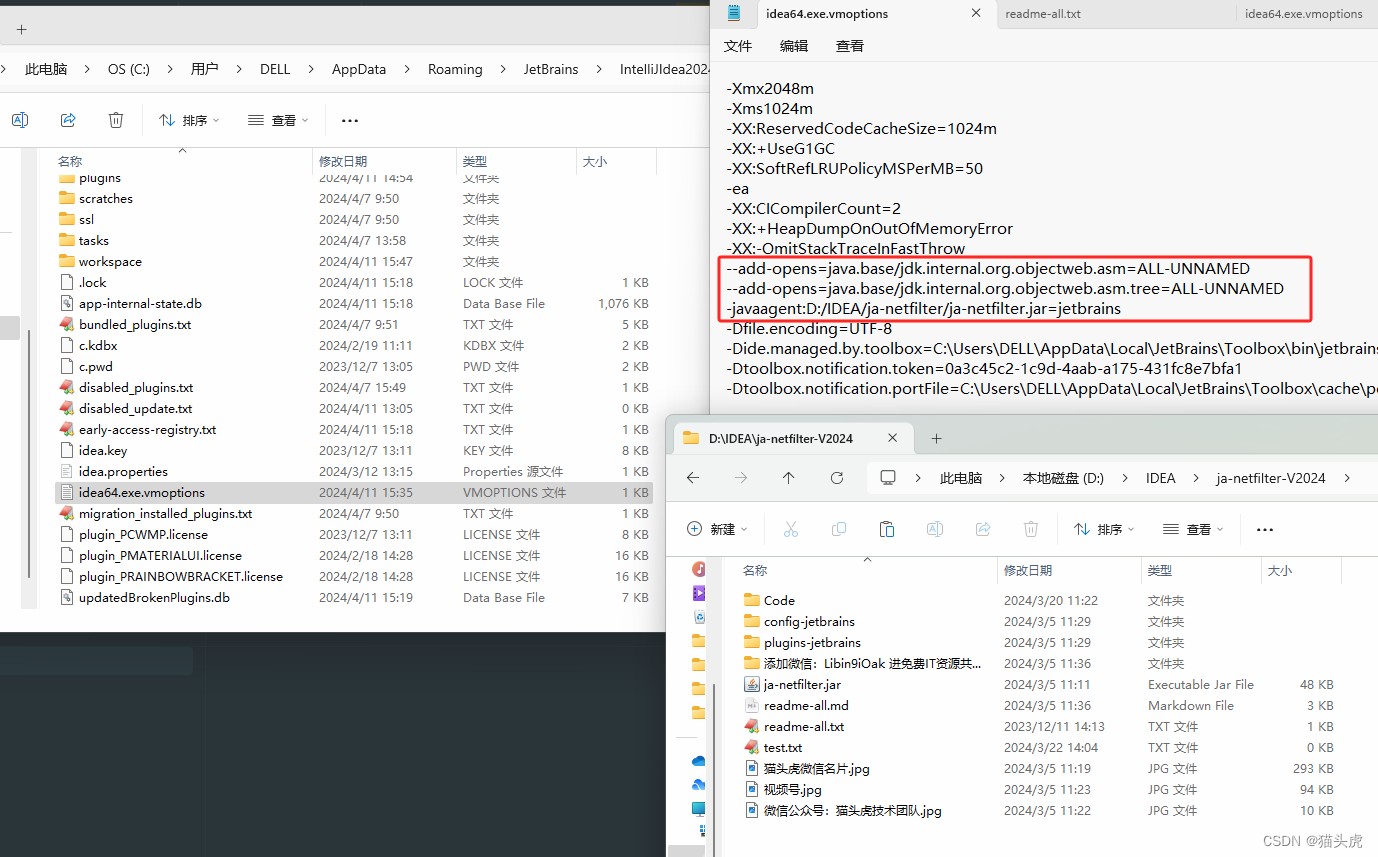Open the 新建 new dropdown in ja-netfilter Explorer
The image size is (1378, 857).
pyautogui.click(x=718, y=529)
